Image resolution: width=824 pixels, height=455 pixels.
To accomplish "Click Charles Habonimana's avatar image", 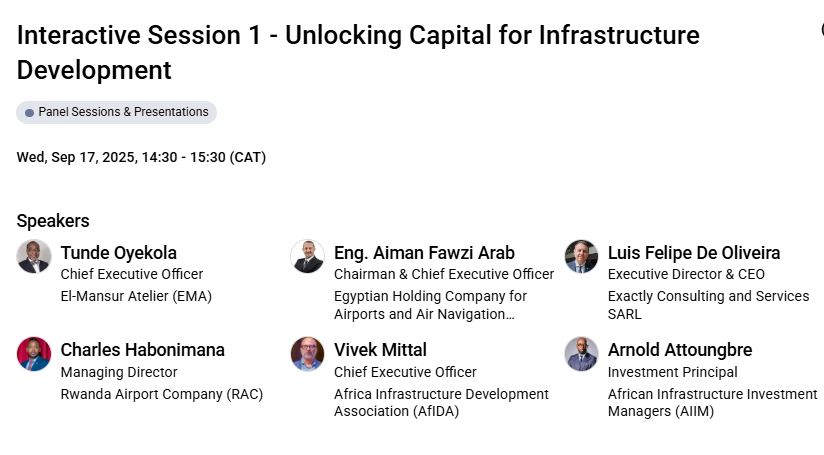I will pos(34,354).
